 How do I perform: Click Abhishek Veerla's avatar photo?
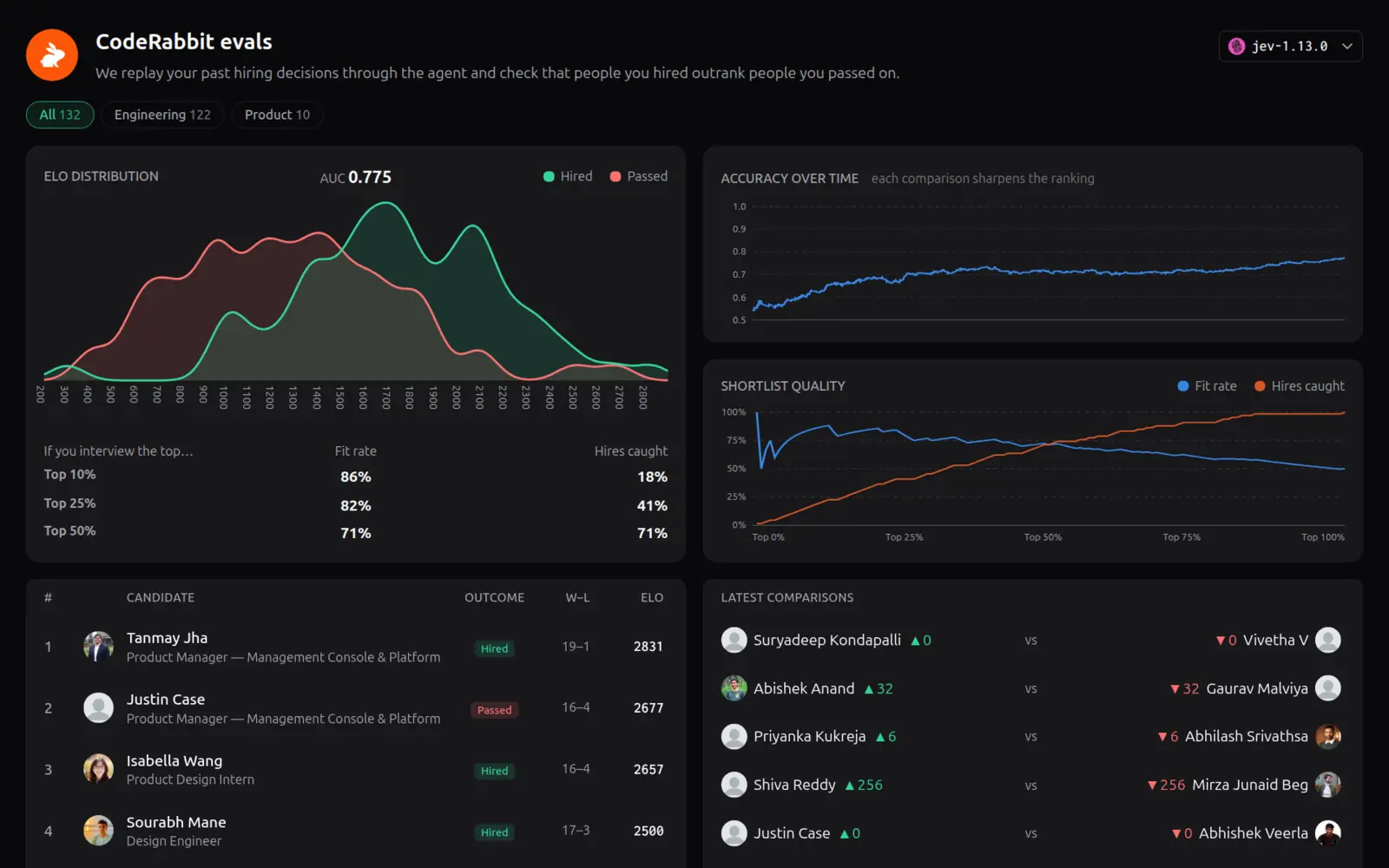pyautogui.click(x=1328, y=833)
